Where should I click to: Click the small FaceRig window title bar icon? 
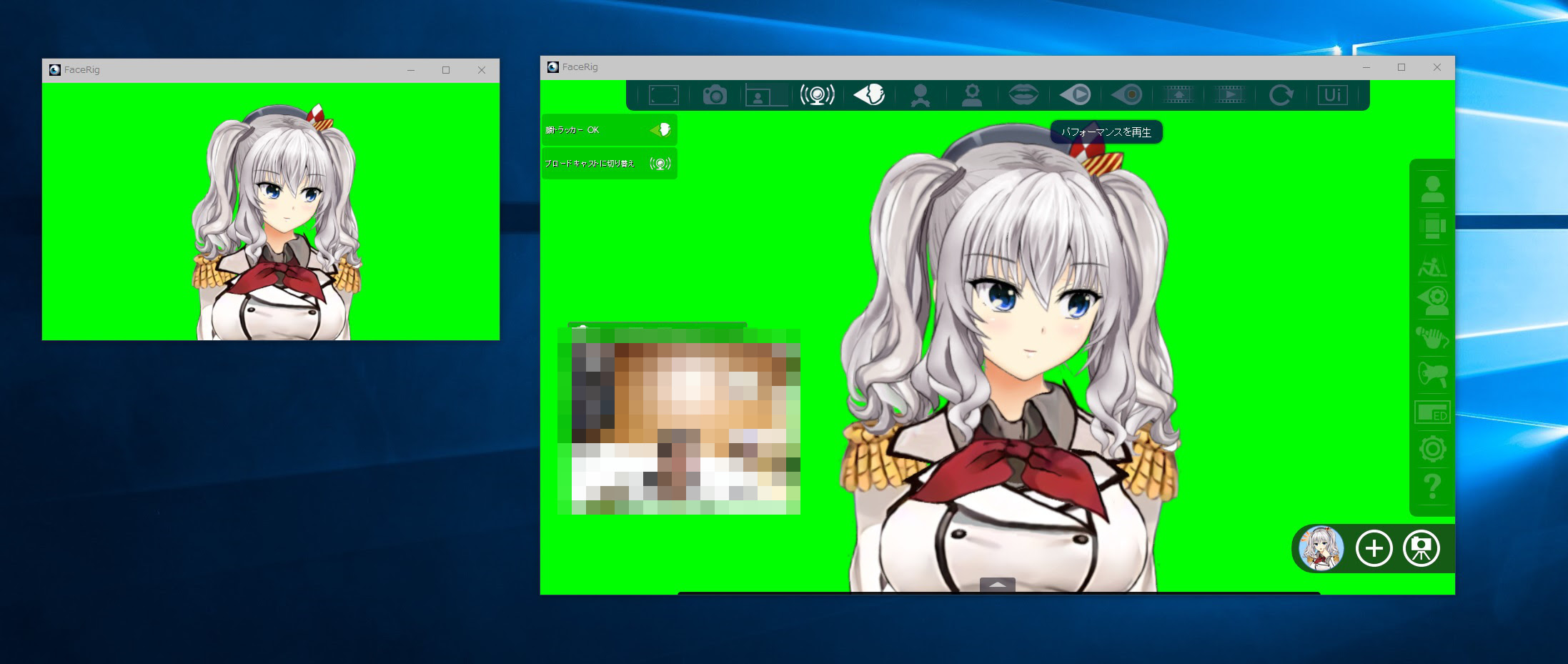coord(55,69)
